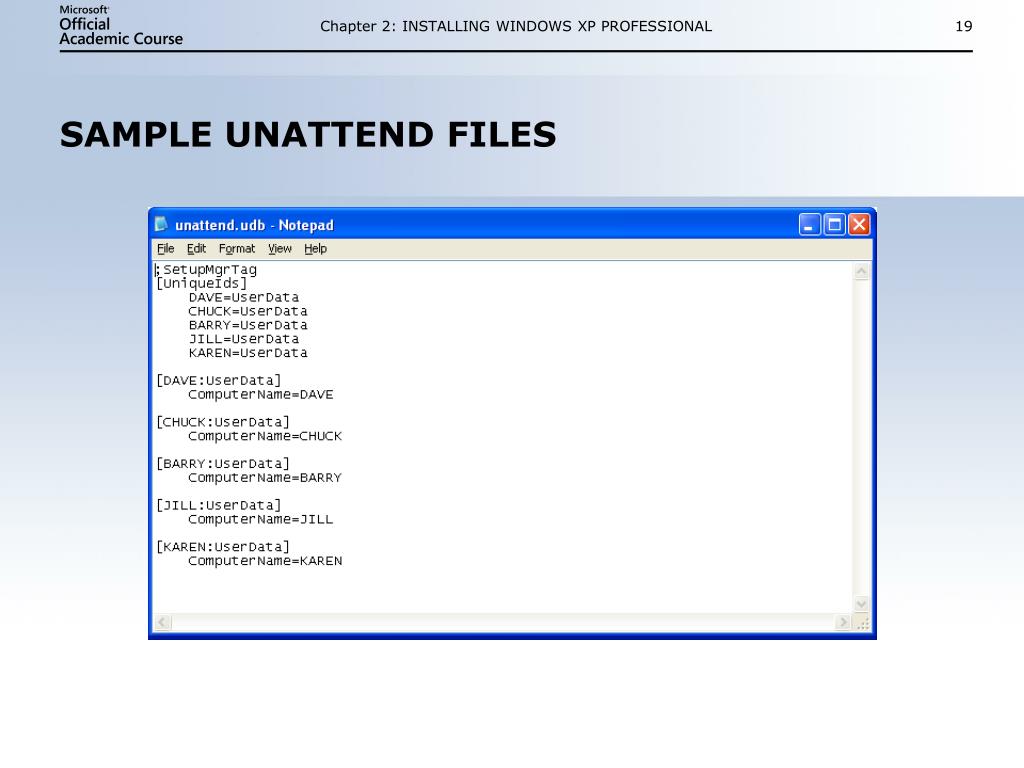Click the Notepad icon in title bar
Screen dimensions: 1024x768
pyautogui.click(x=161, y=225)
